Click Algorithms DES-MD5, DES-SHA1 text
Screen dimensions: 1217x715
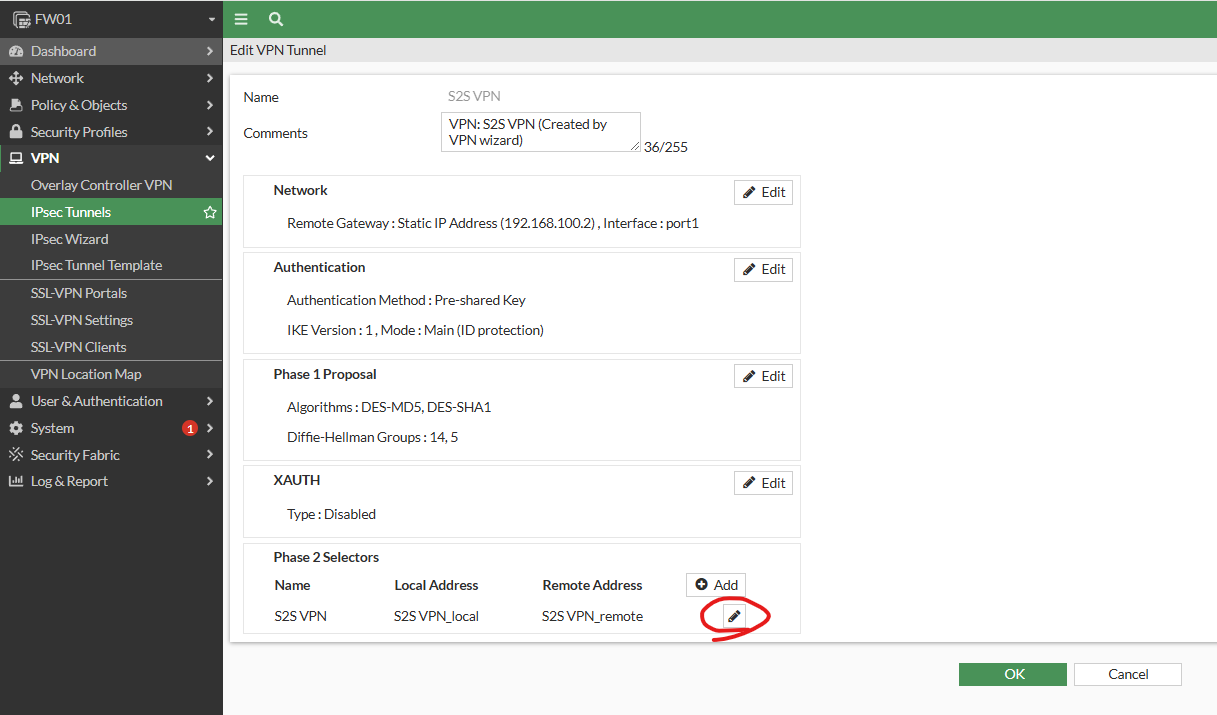pyautogui.click(x=389, y=407)
